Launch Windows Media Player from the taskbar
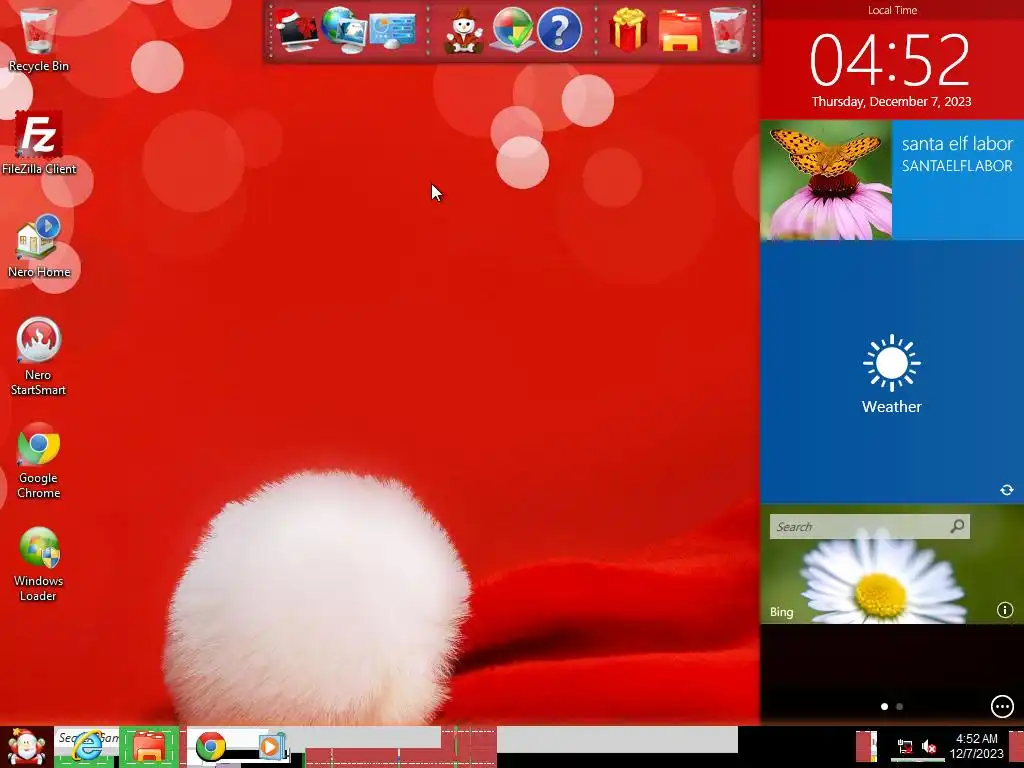Image resolution: width=1024 pixels, height=768 pixels. [271, 746]
